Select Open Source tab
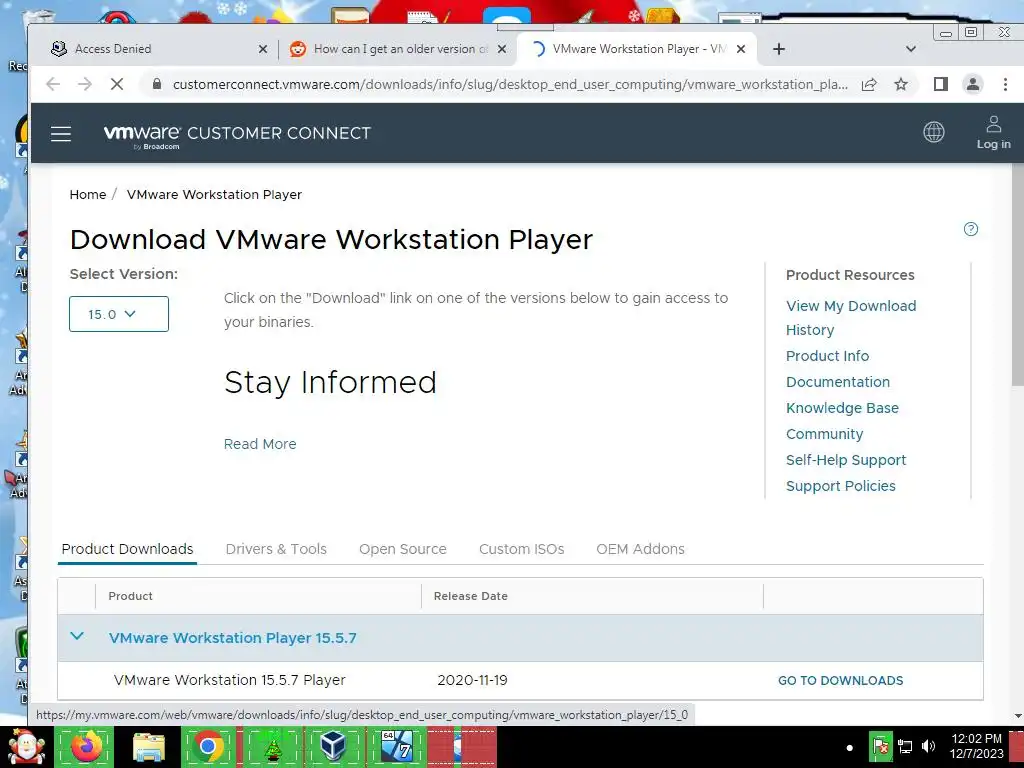This screenshot has width=1024, height=768. coord(403,549)
